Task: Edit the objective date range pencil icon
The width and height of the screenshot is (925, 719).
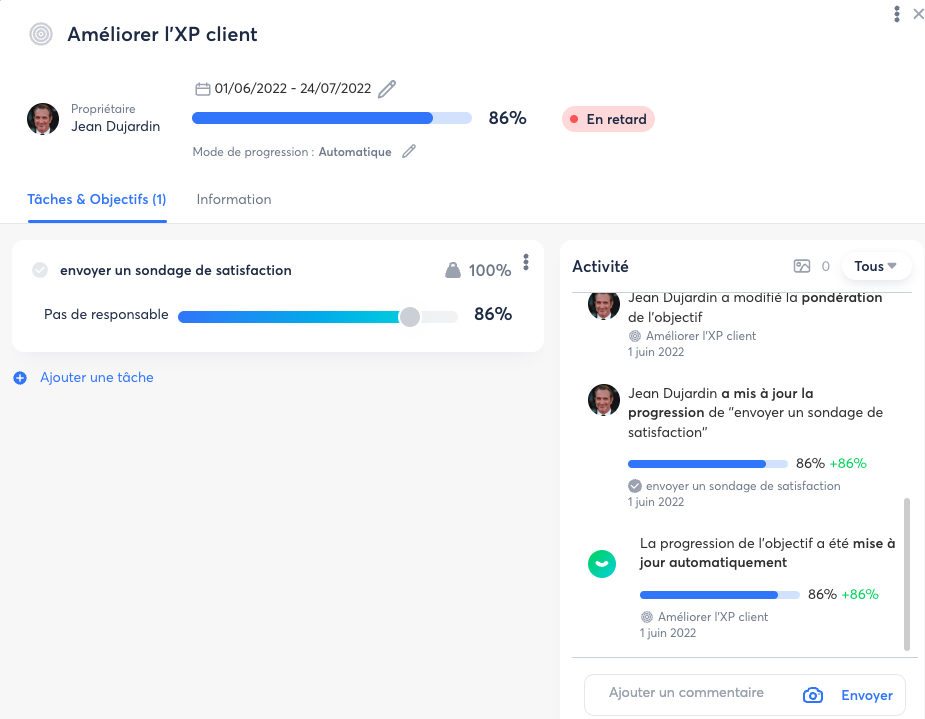Action: coord(387,89)
